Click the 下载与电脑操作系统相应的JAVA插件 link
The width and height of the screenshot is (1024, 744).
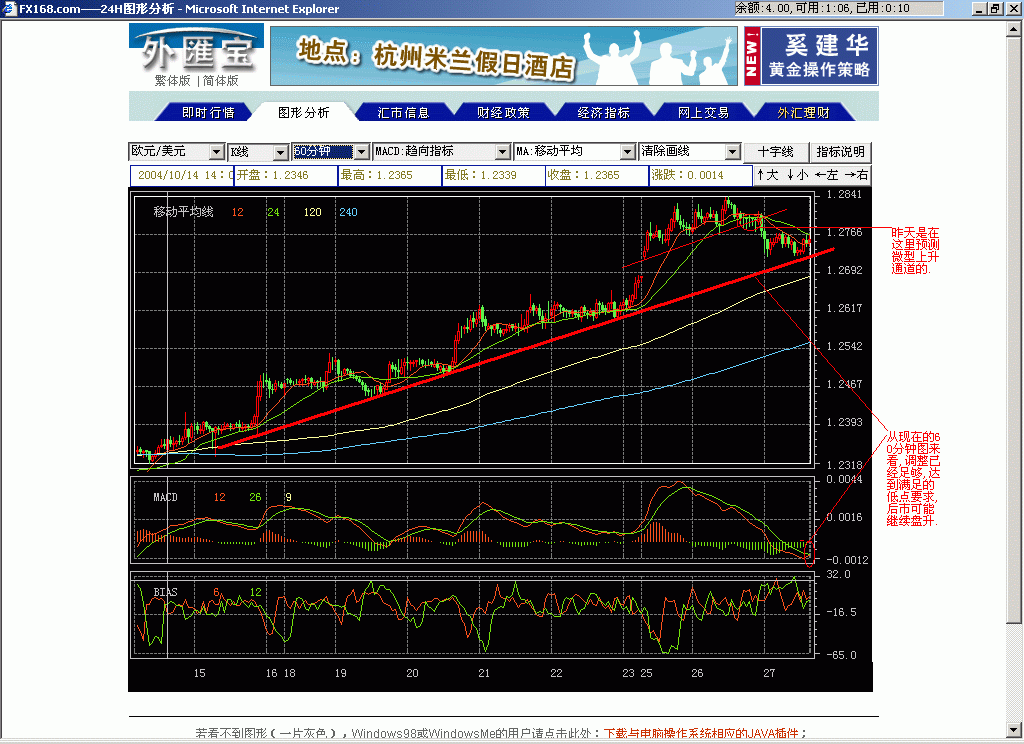tap(701, 734)
